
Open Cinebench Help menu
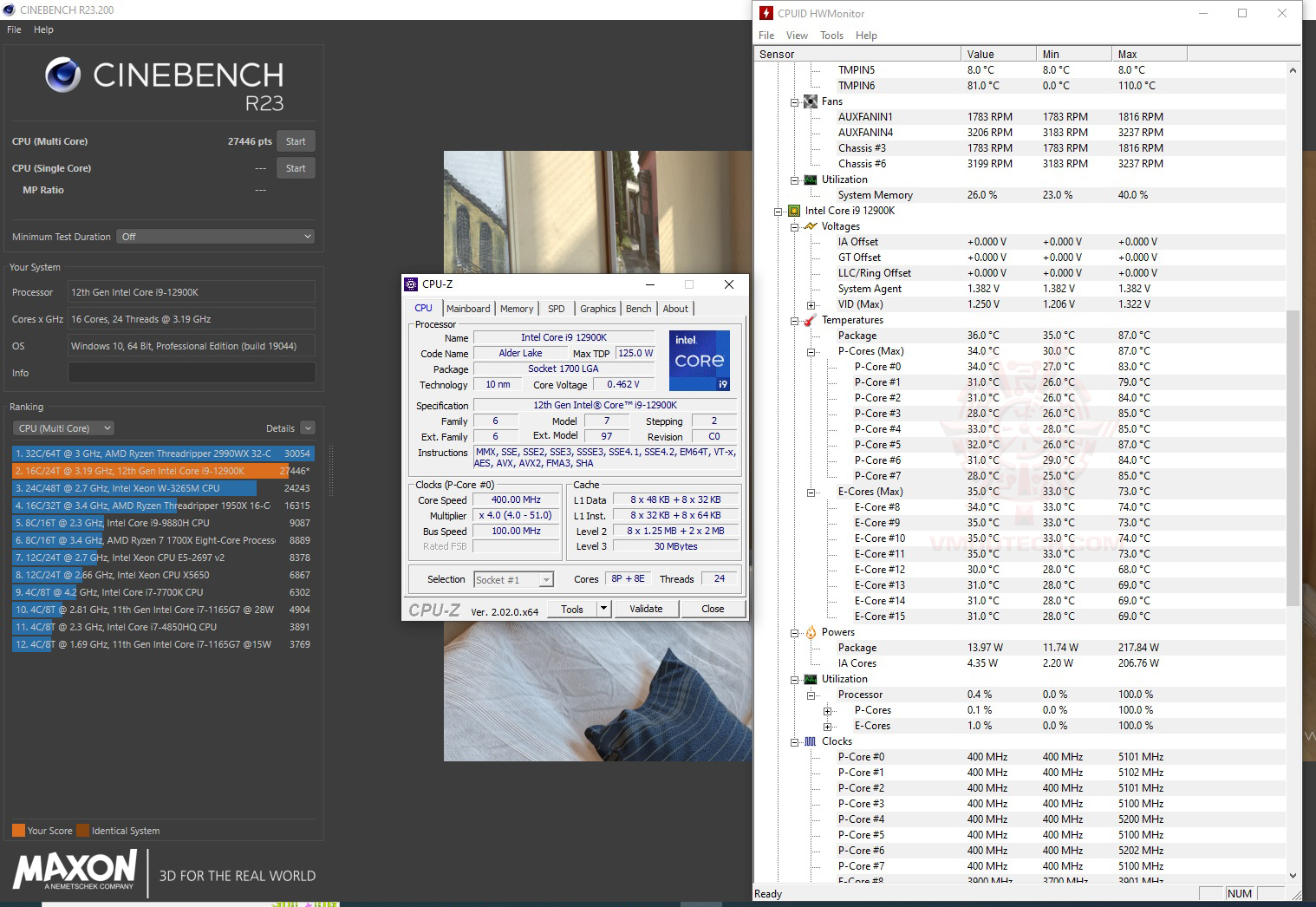43,29
